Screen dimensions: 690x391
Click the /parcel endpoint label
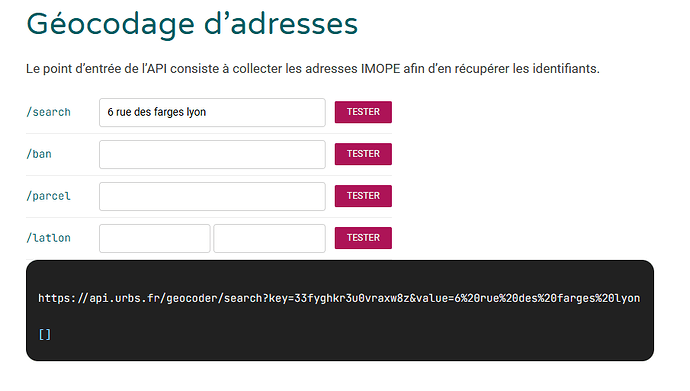(48, 196)
